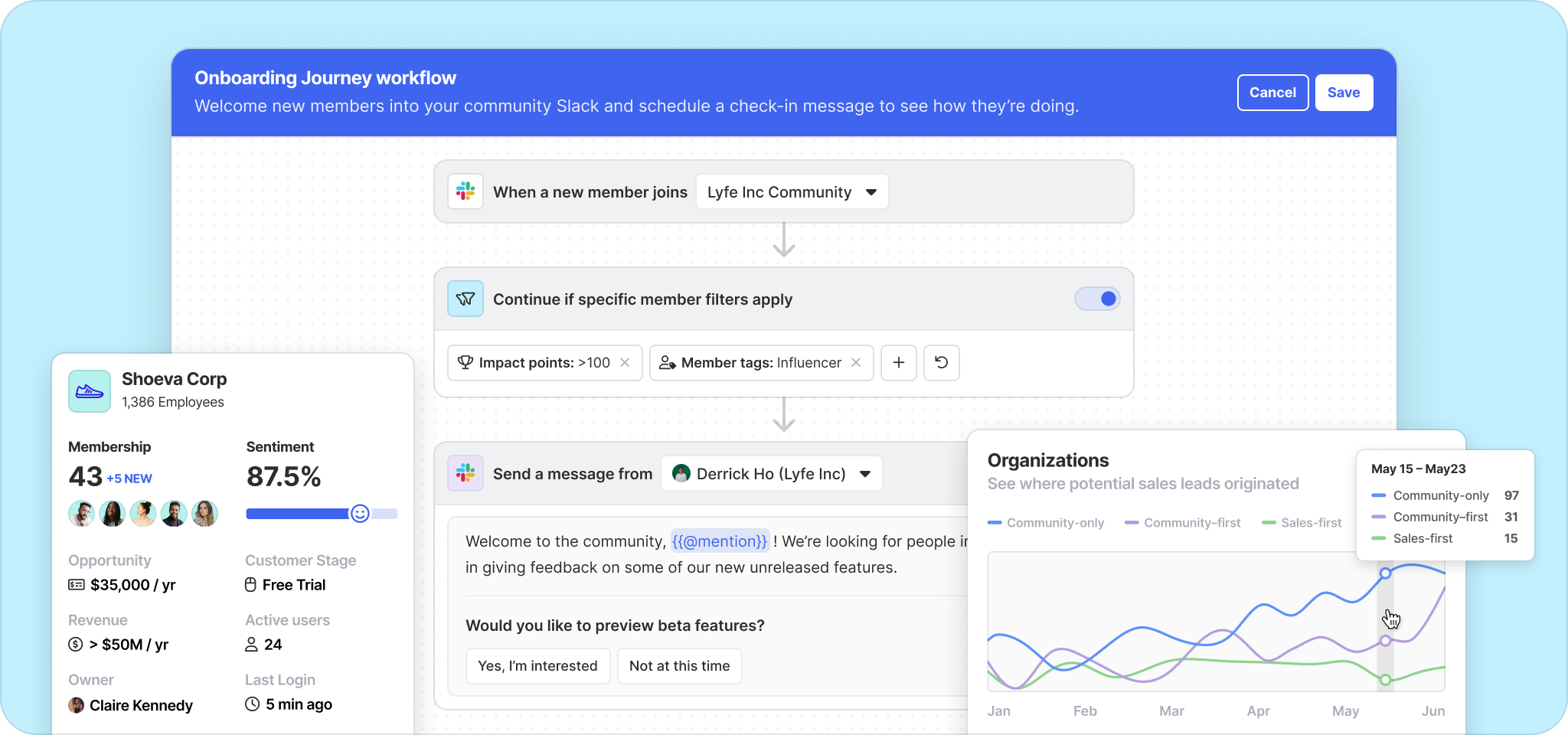Click the Onboarding Journey workflow title
This screenshot has height=735, width=1568.
tap(325, 78)
